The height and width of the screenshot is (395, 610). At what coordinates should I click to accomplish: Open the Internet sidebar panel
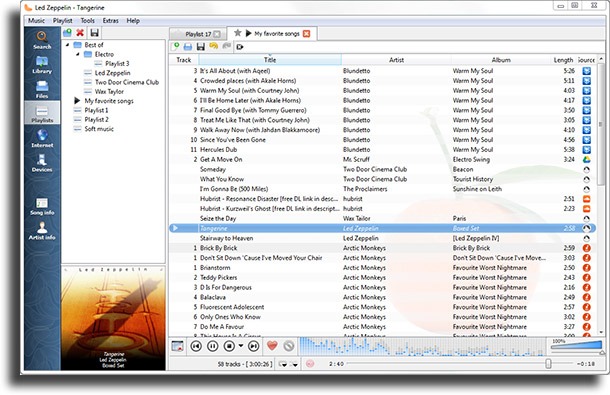[42, 138]
